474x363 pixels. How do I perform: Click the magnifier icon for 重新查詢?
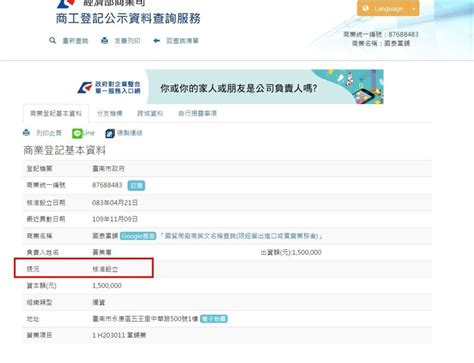52,41
